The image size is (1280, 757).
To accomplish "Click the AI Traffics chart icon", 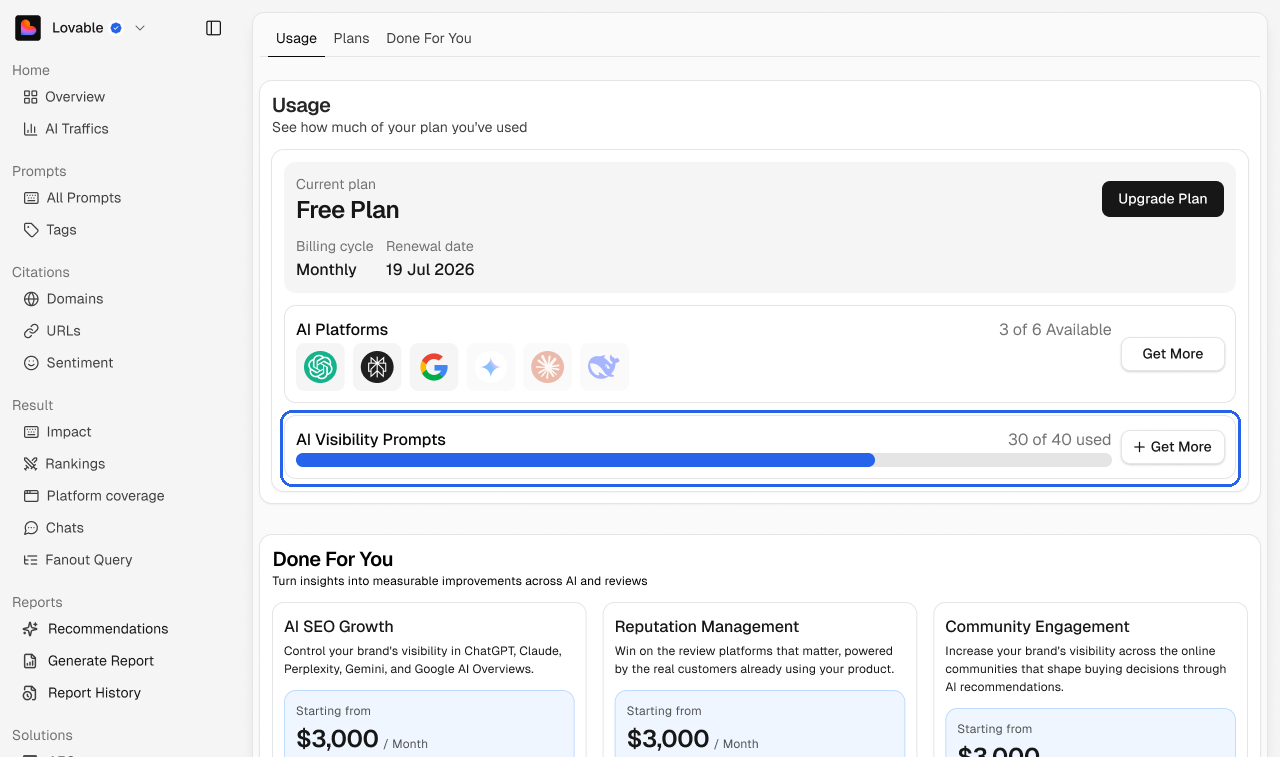I will (x=31, y=129).
